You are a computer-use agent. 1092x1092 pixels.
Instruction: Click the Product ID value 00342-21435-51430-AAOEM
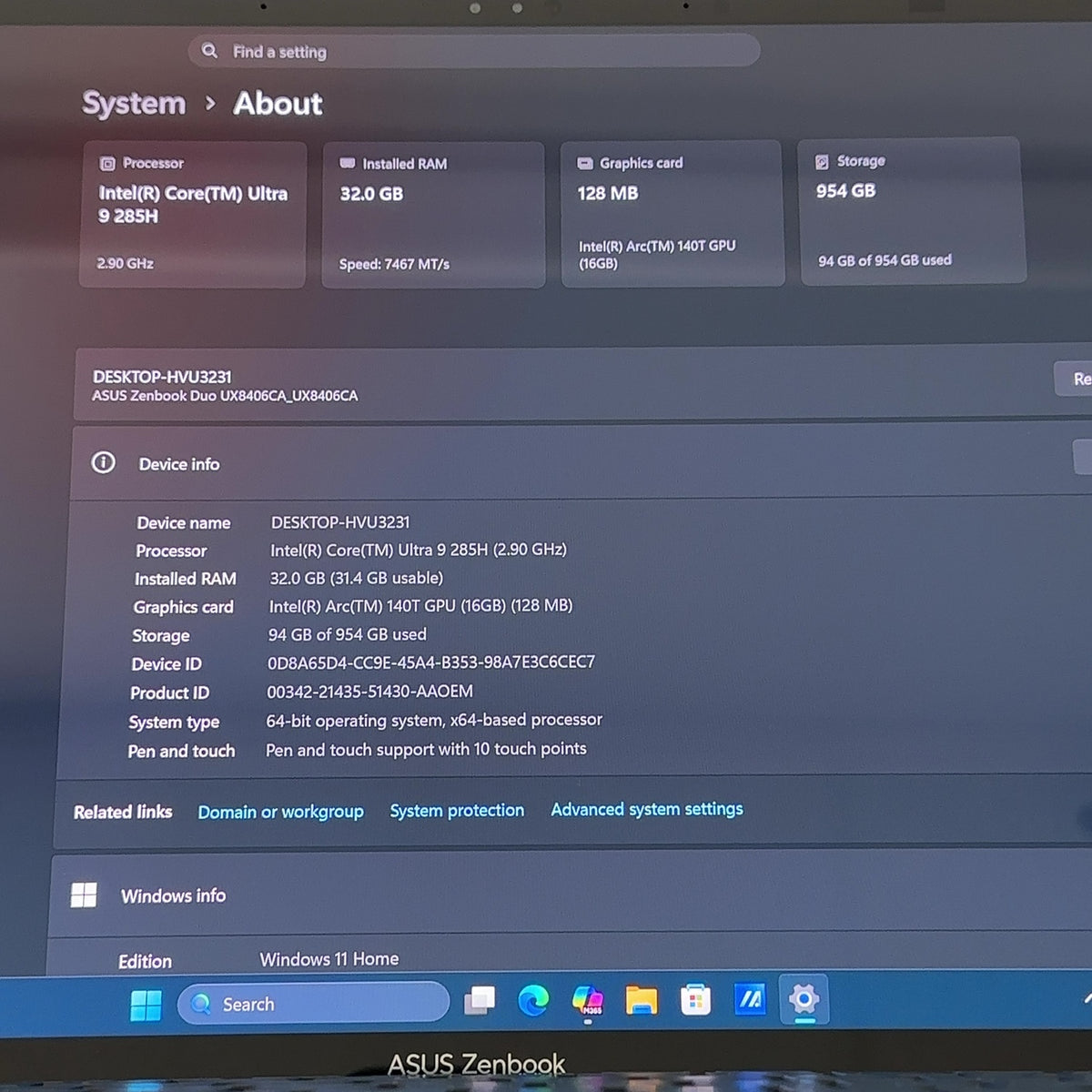click(x=369, y=692)
